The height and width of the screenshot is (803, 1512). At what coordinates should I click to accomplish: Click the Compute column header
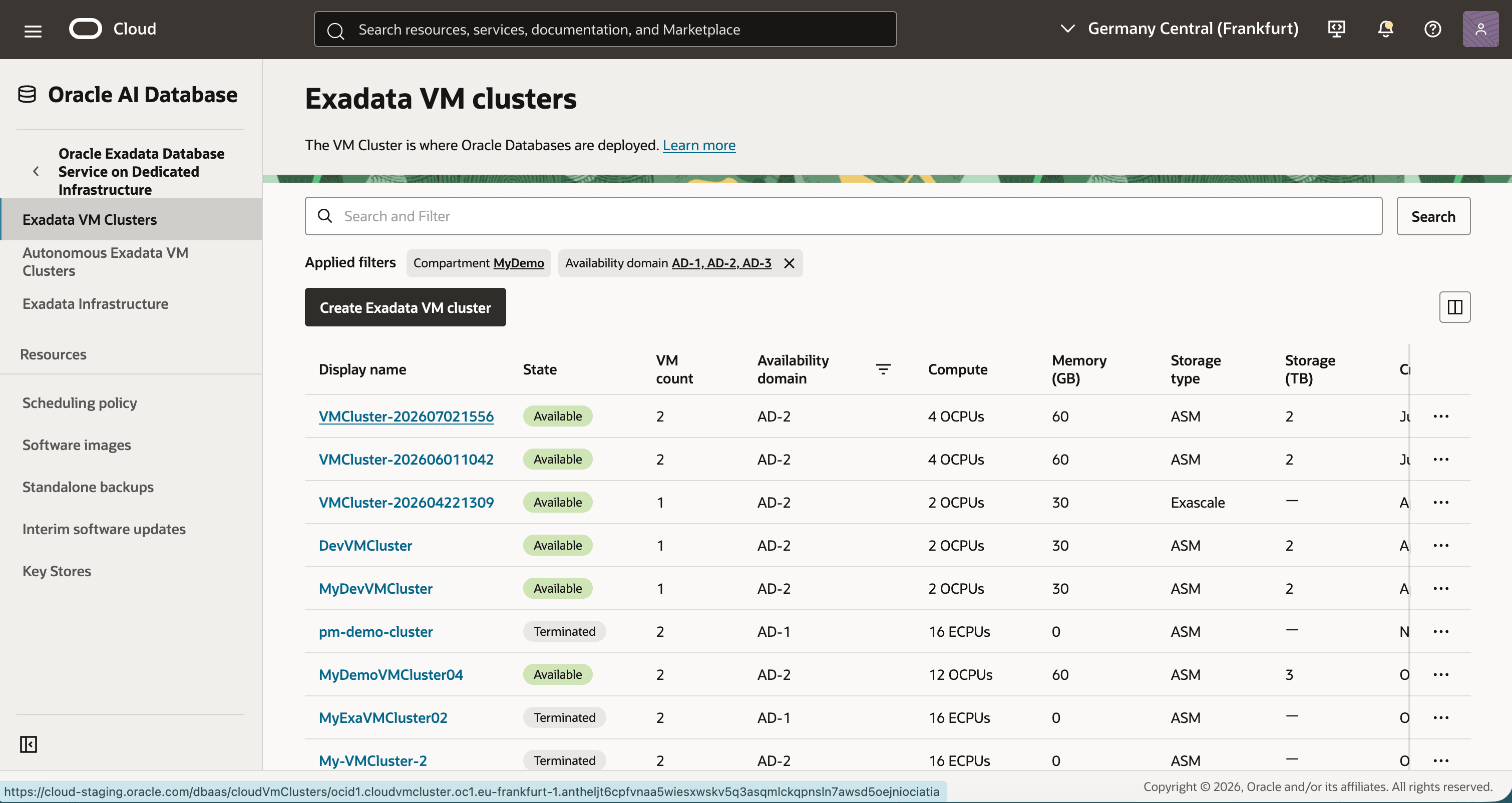click(957, 369)
